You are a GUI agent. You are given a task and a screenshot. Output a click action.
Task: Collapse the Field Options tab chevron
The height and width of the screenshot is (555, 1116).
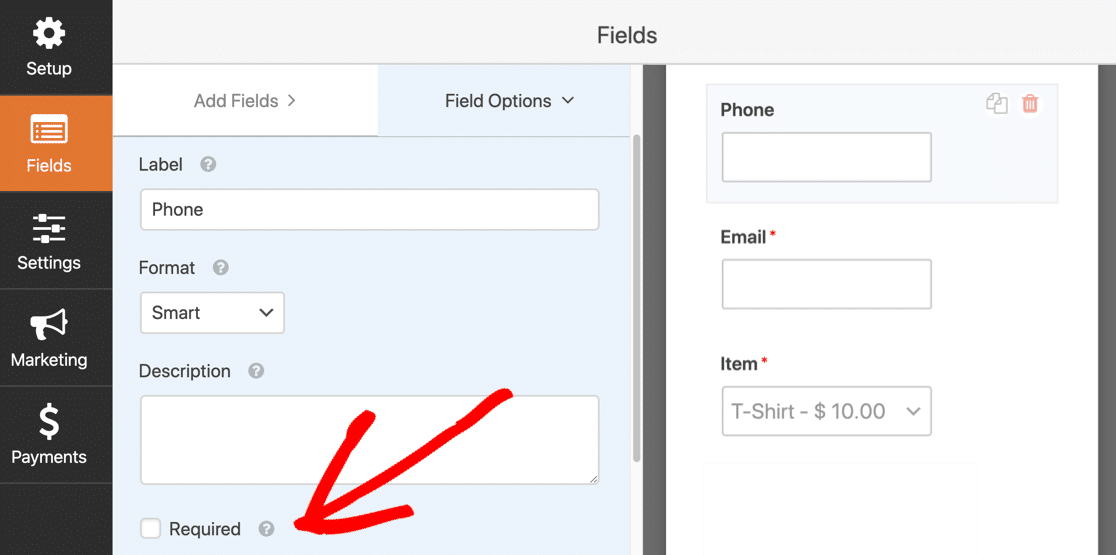[568, 101]
